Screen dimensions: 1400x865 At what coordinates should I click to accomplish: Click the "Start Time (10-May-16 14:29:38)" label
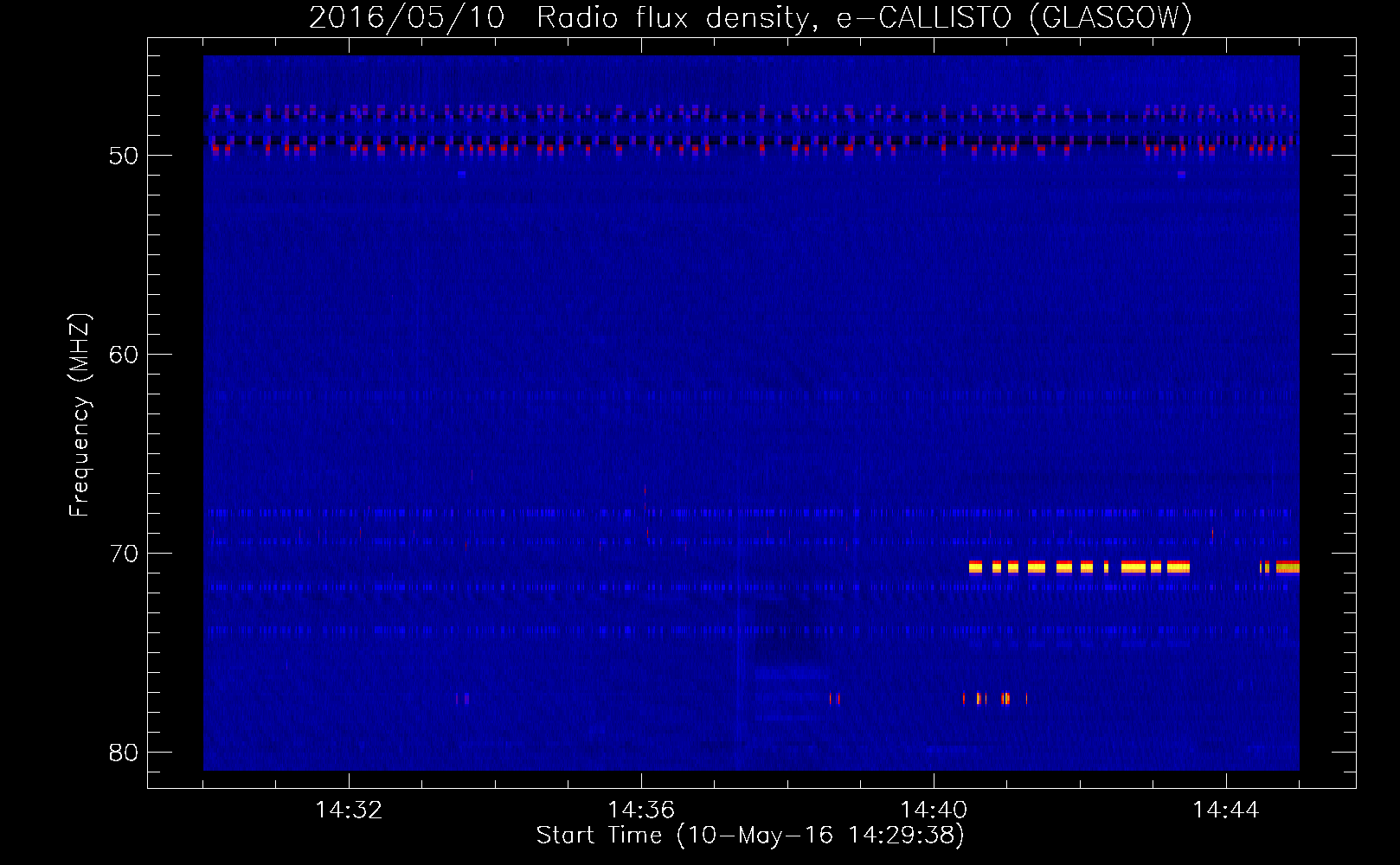750,836
